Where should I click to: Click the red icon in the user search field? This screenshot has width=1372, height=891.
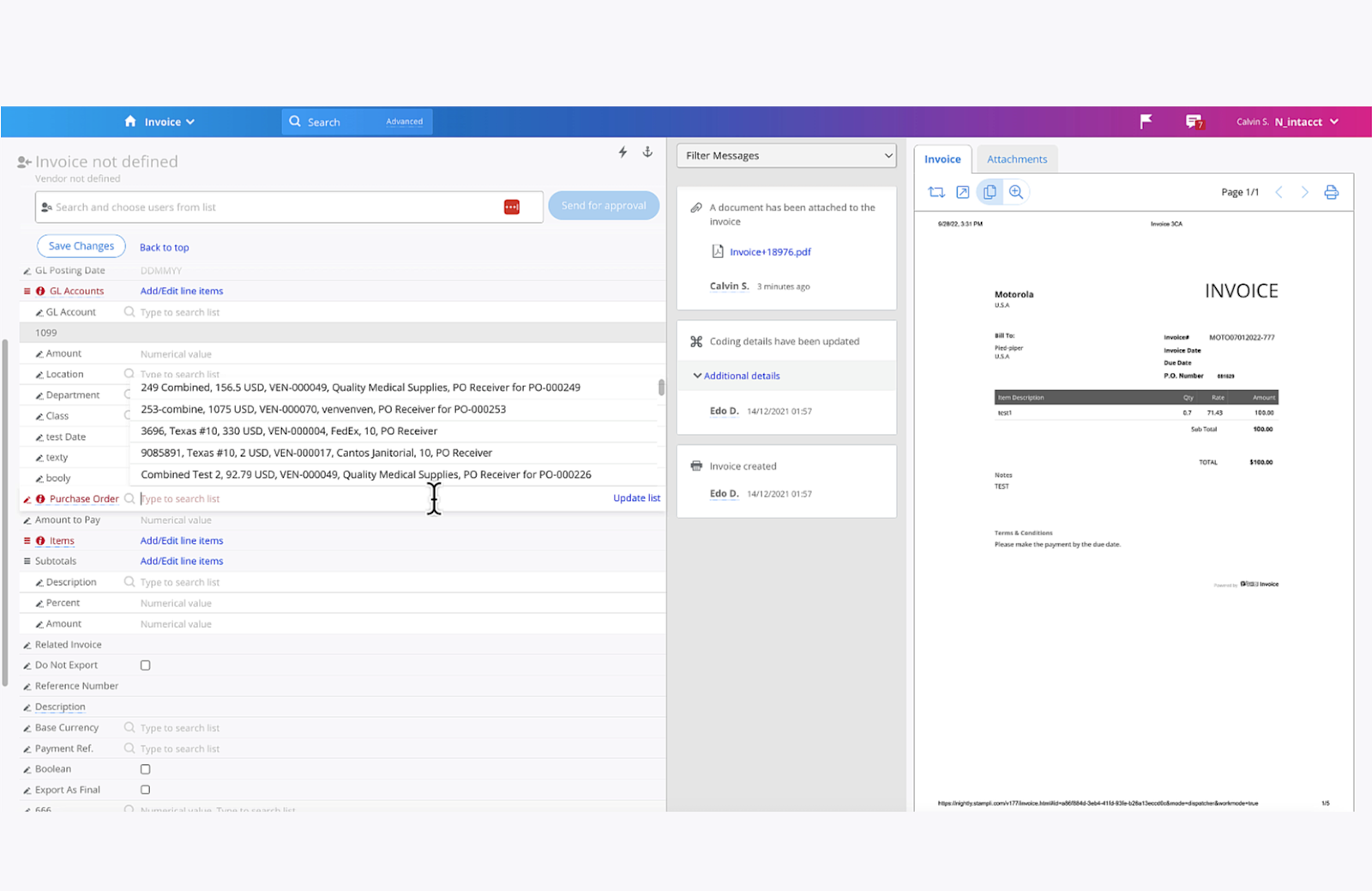coord(512,207)
